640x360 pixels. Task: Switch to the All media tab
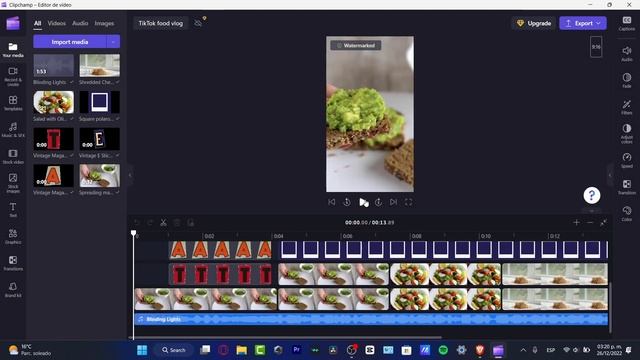pos(38,23)
